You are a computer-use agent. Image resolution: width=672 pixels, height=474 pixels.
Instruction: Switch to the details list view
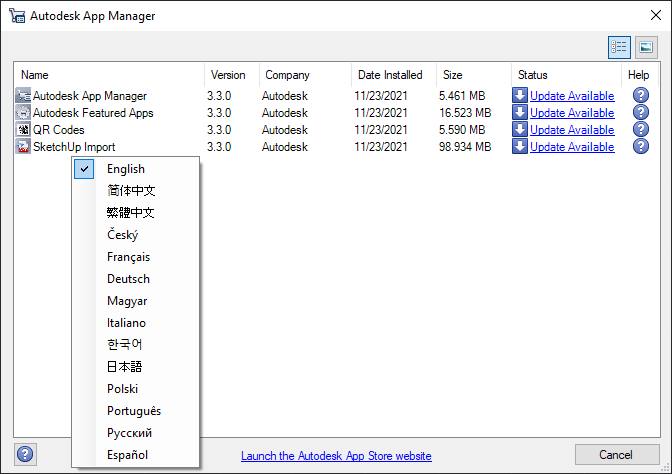619,47
